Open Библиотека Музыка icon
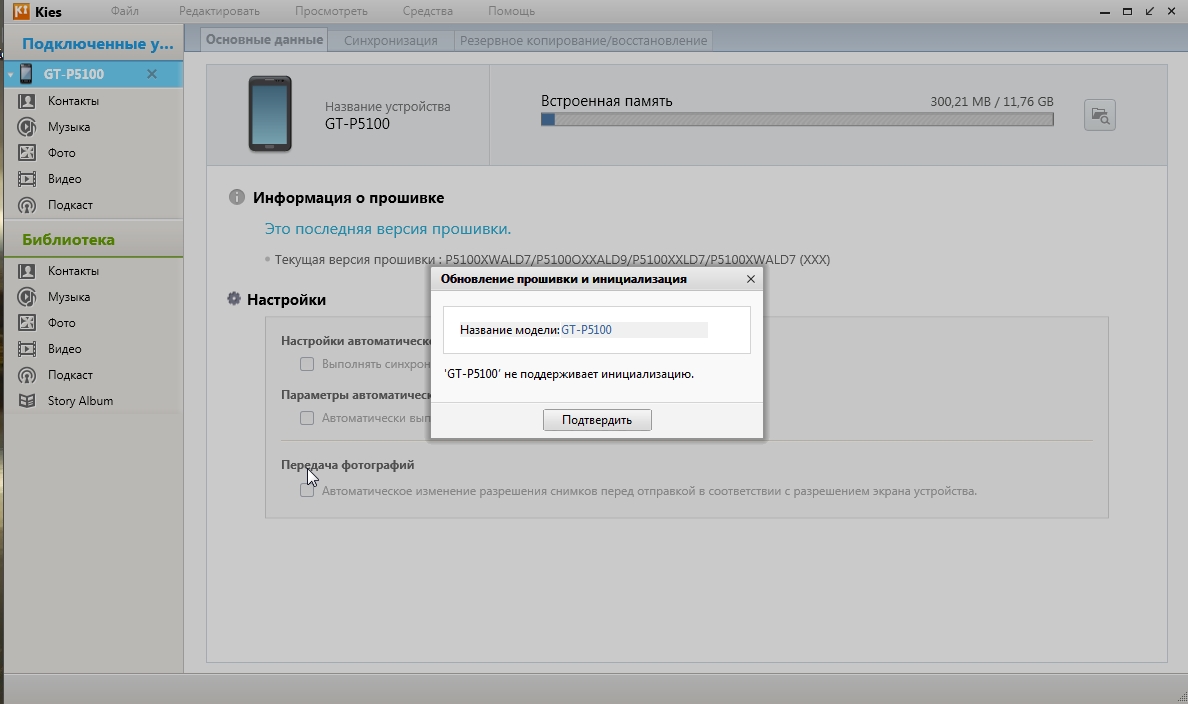This screenshot has height=704, width=1188. click(x=27, y=296)
